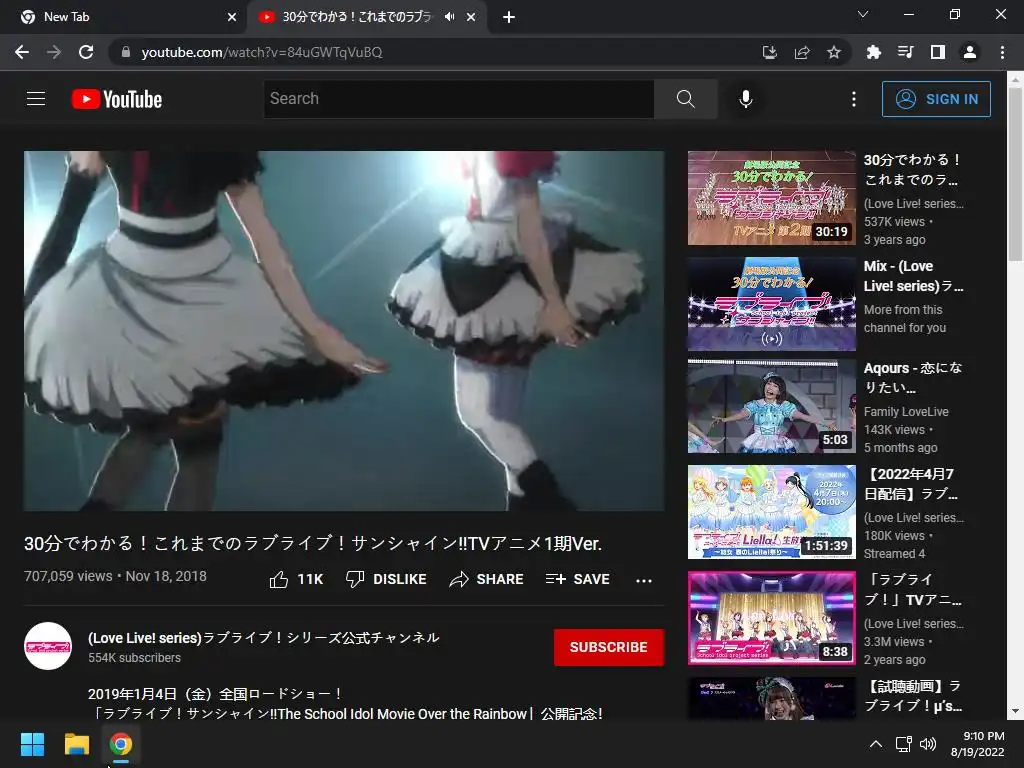Viewport: 1024px width, 768px height.
Task: Open Love Live channel avatar
Action: pos(48,646)
